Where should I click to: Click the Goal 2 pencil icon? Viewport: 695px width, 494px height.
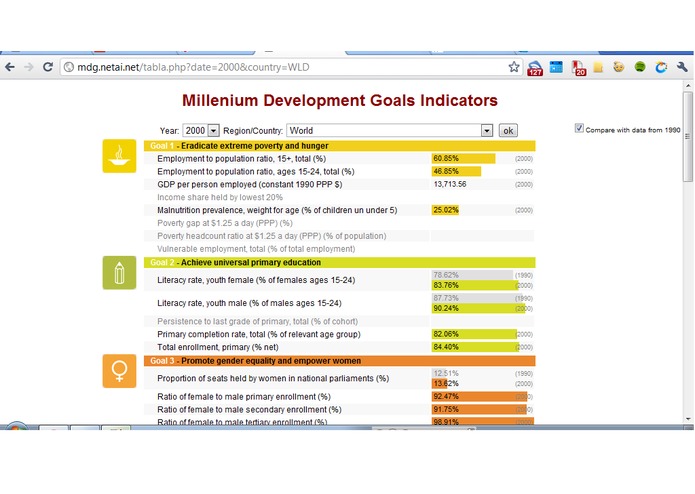point(119,272)
